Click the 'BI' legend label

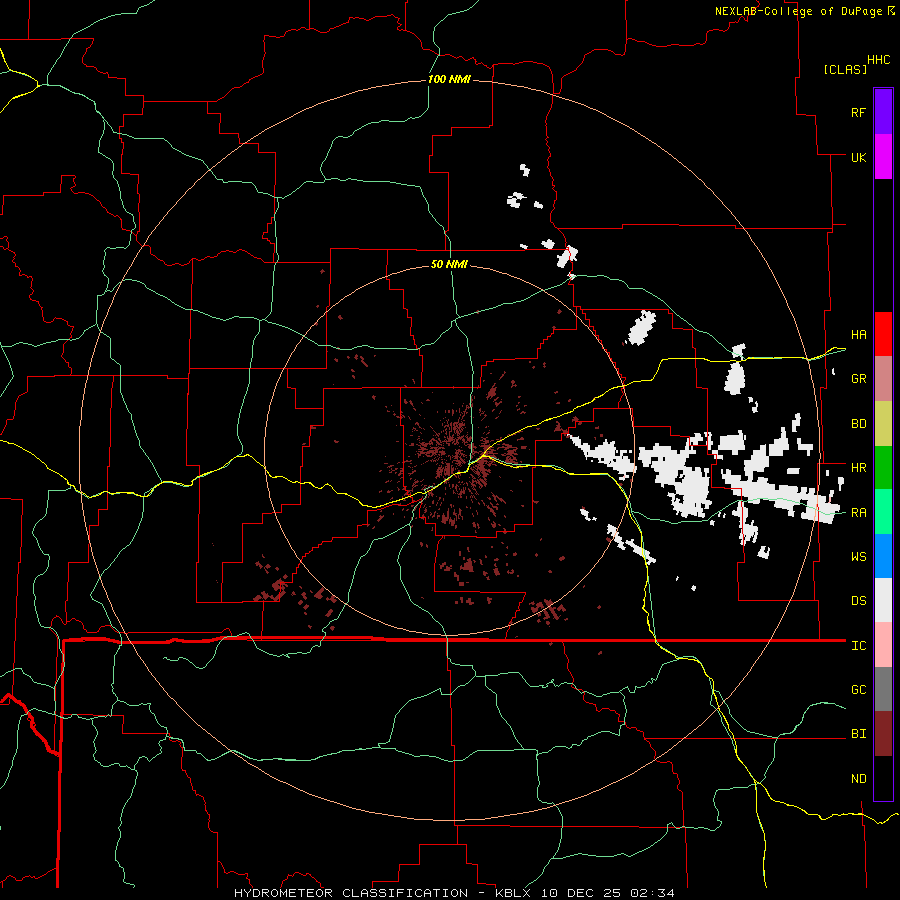(858, 734)
